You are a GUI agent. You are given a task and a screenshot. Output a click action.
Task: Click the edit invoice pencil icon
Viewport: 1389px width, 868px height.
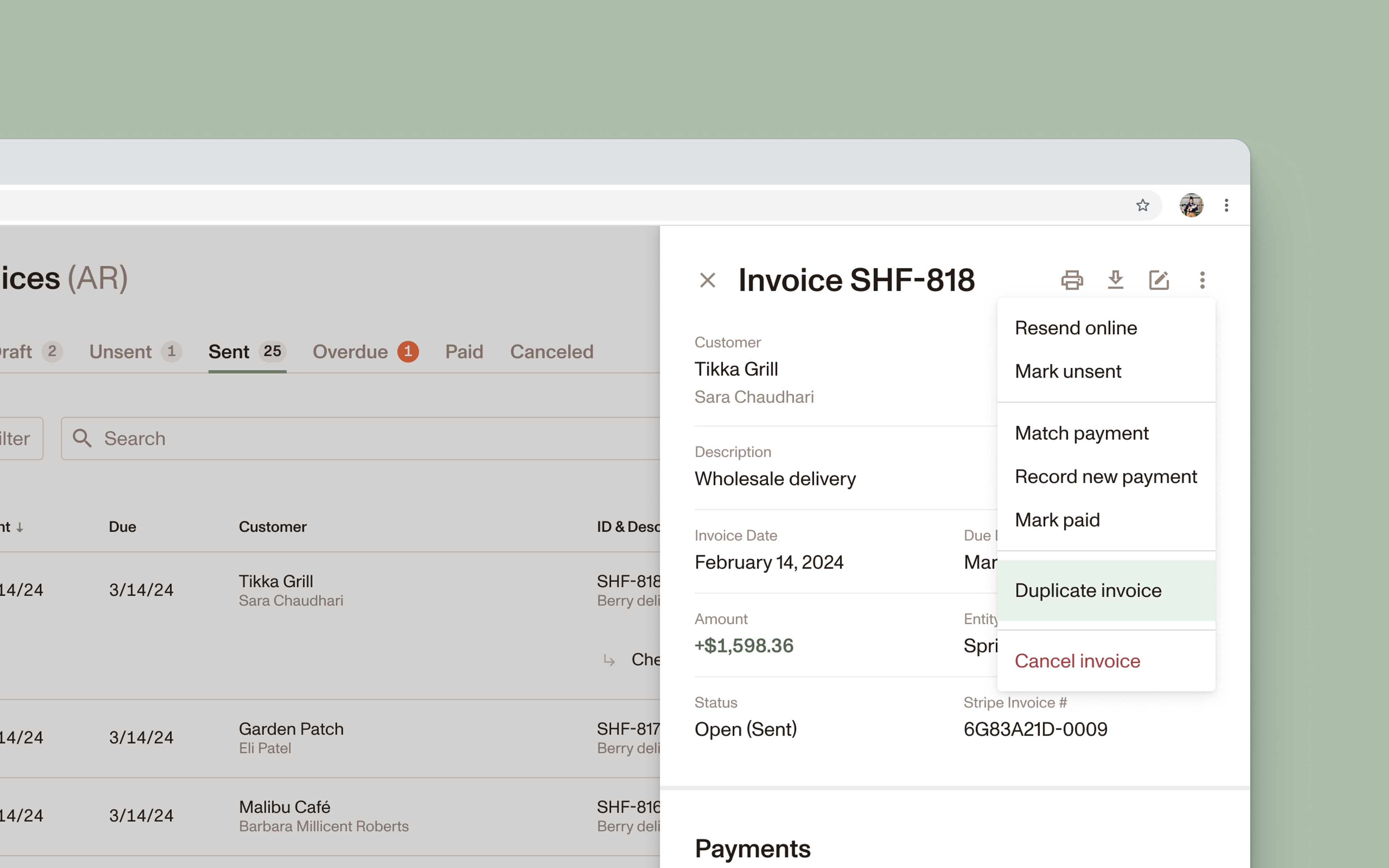(1158, 280)
